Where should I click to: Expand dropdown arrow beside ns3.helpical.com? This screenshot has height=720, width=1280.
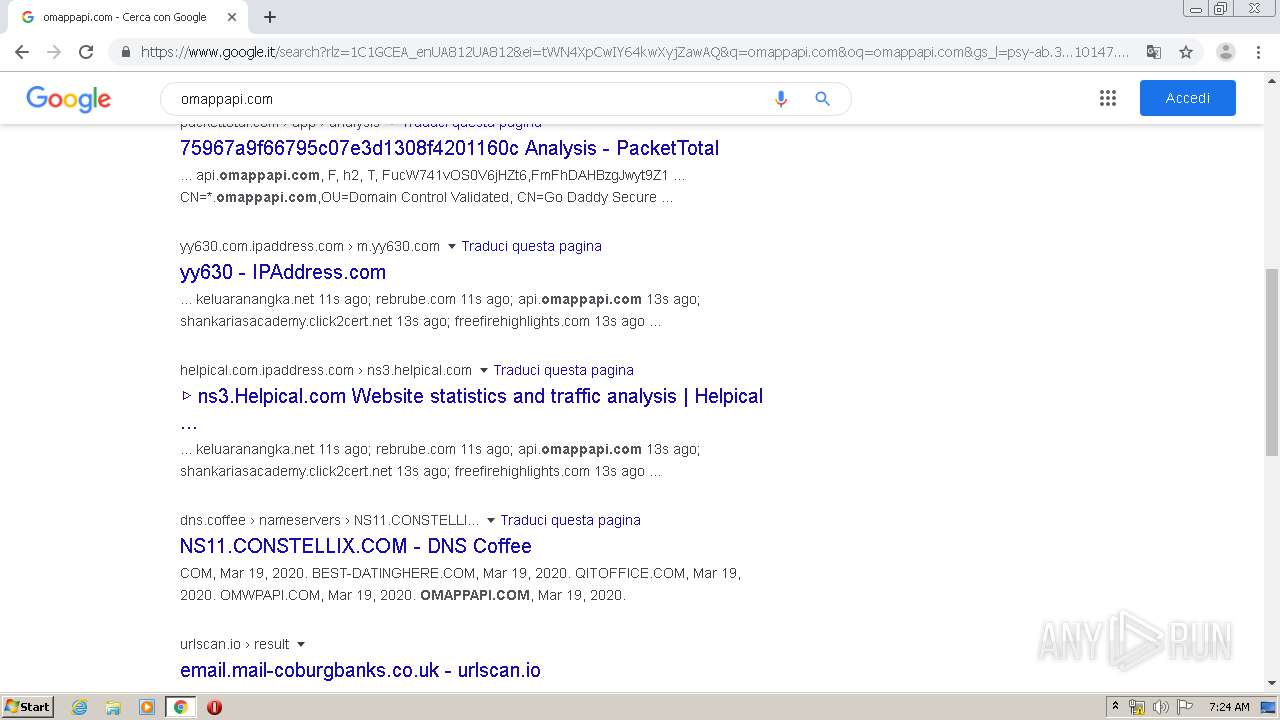pyautogui.click(x=483, y=370)
